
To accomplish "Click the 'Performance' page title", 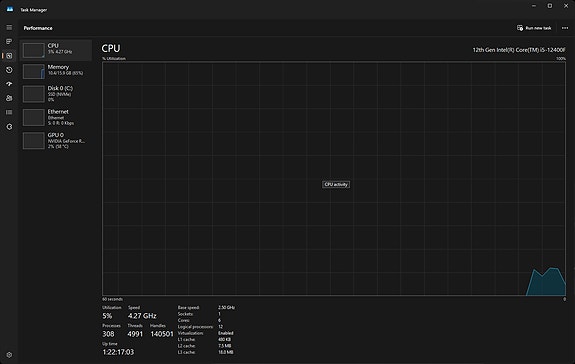I will pyautogui.click(x=38, y=28).
